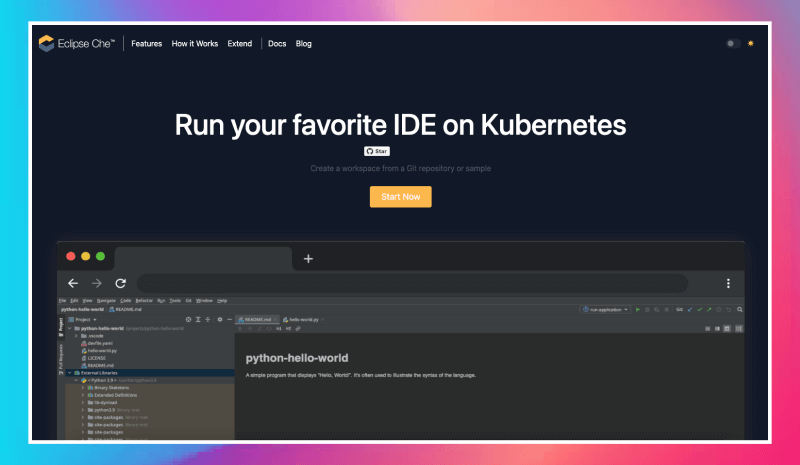Close the hello-world.py editor tab
This screenshot has width=800, height=465.
coord(322,320)
